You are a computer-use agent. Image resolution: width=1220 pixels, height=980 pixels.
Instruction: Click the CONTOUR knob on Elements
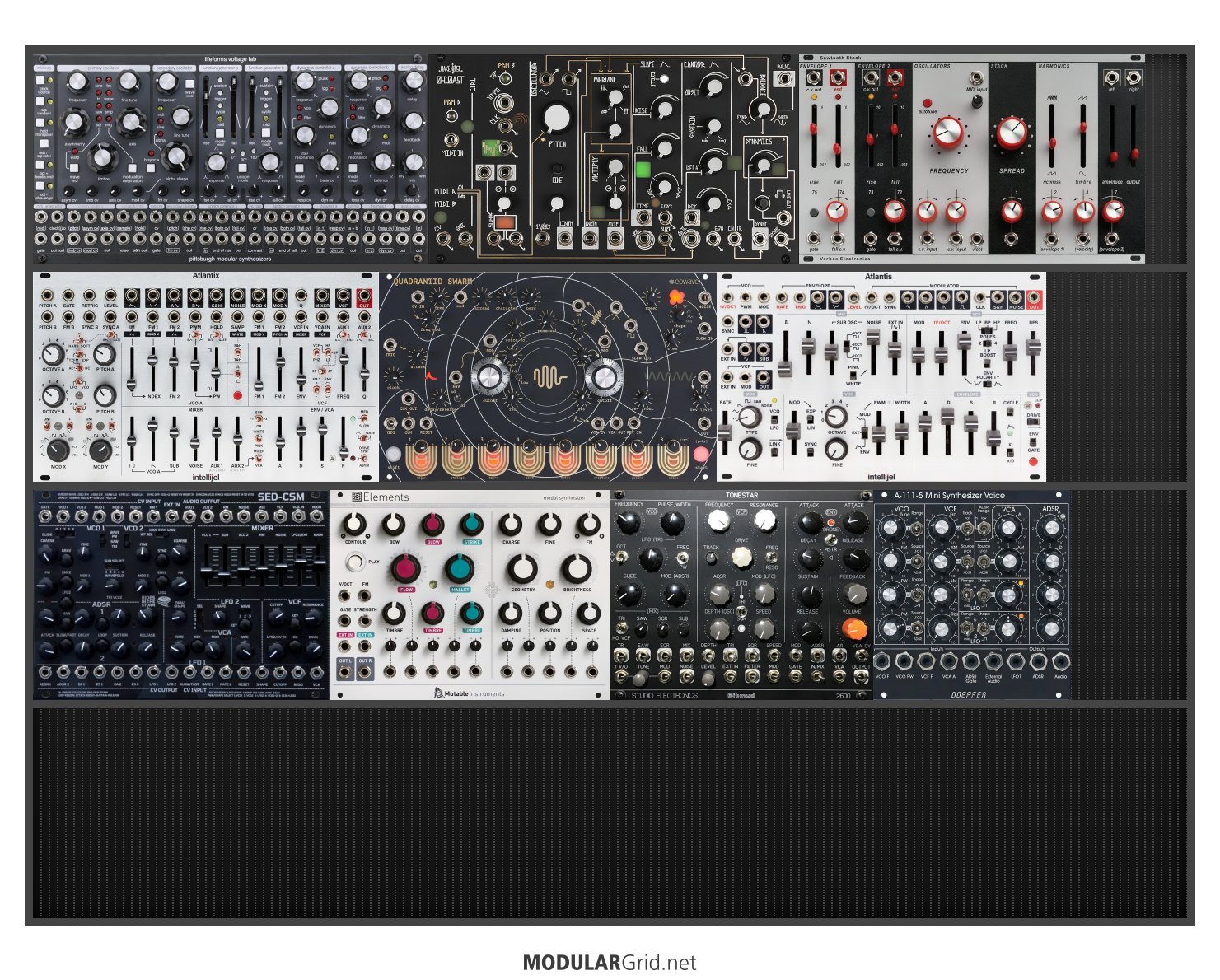coord(355,525)
